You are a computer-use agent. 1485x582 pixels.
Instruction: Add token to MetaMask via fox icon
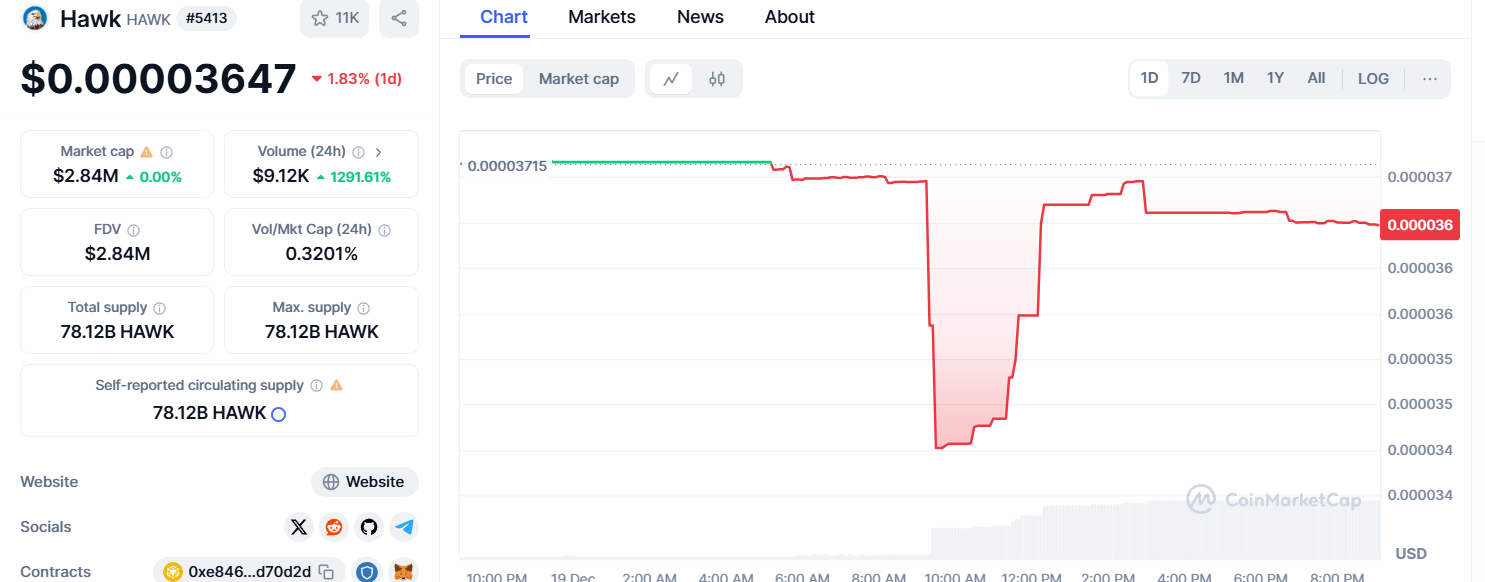[x=403, y=572]
